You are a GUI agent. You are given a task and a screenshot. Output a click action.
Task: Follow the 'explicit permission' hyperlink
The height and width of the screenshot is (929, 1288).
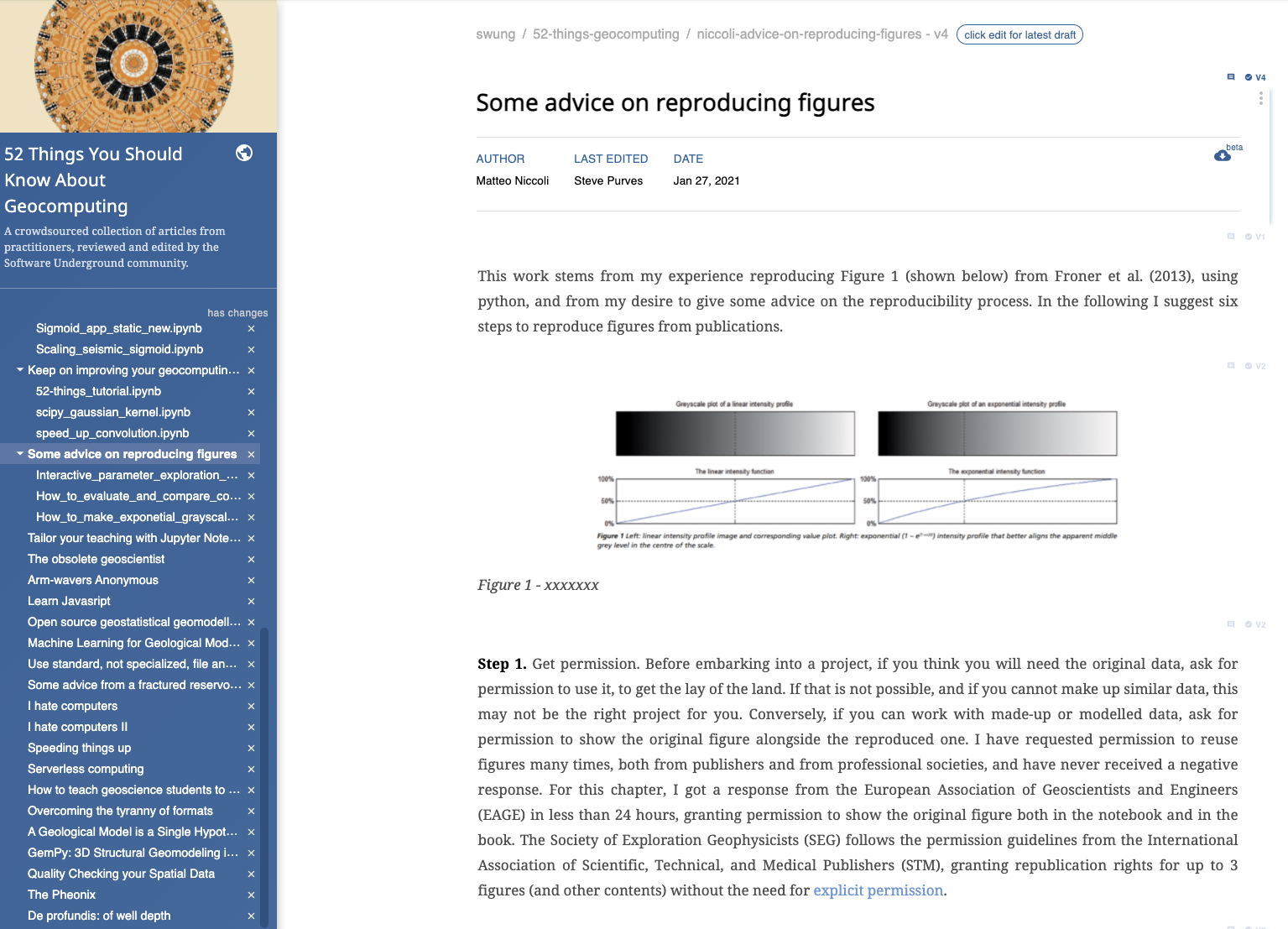click(878, 890)
